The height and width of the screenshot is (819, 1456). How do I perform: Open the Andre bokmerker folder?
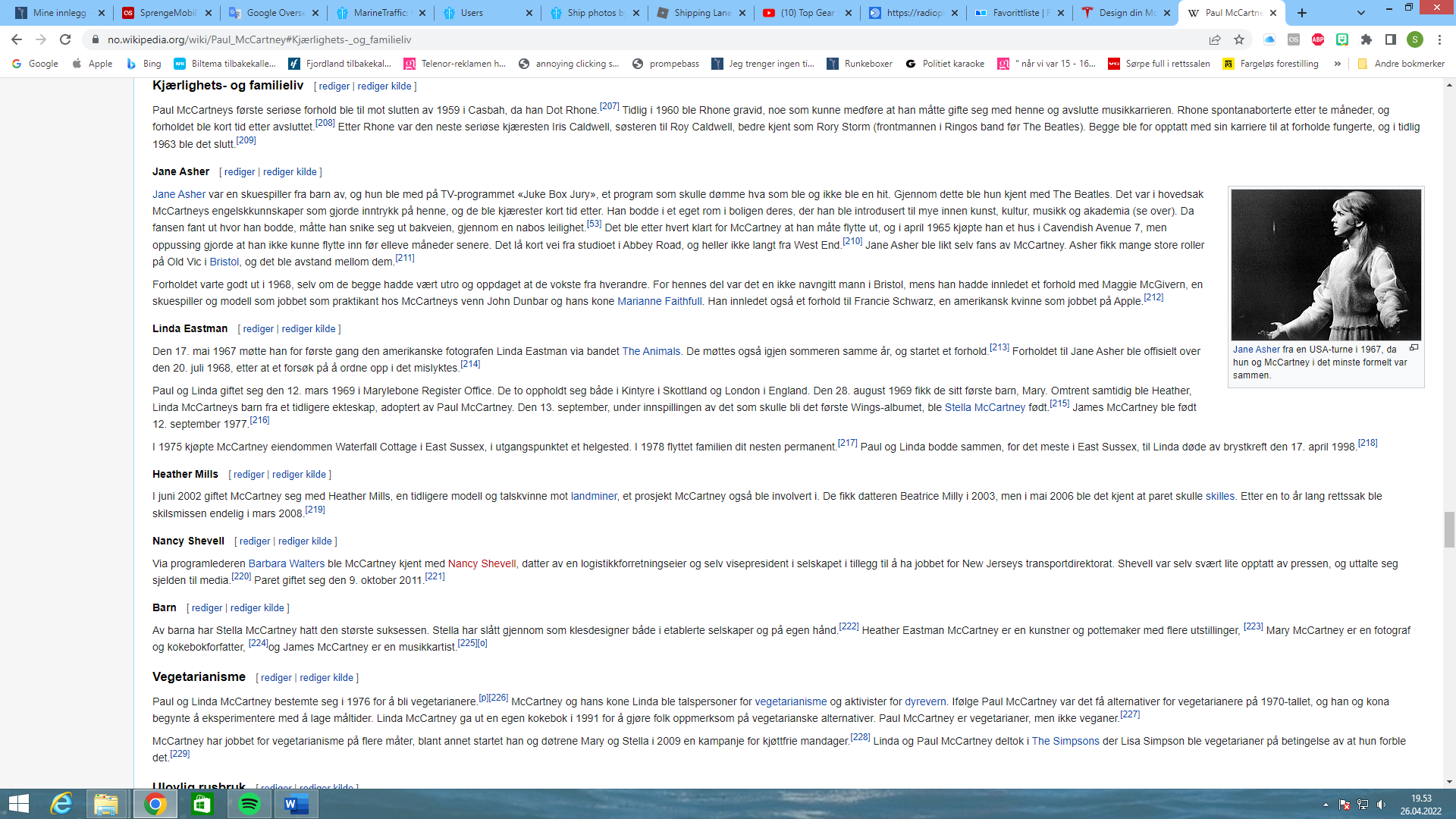pyautogui.click(x=1401, y=64)
